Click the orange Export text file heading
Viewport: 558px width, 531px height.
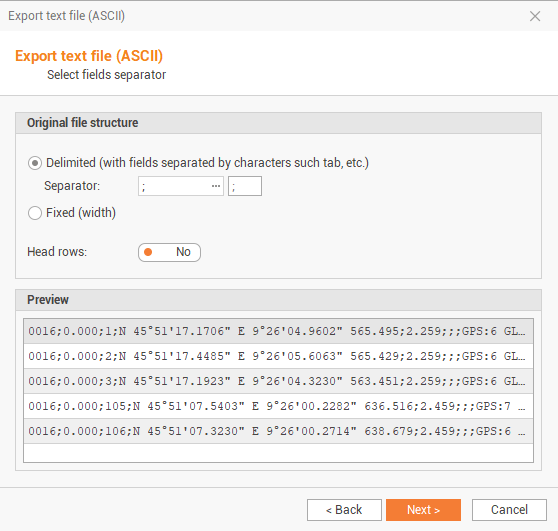[89, 56]
